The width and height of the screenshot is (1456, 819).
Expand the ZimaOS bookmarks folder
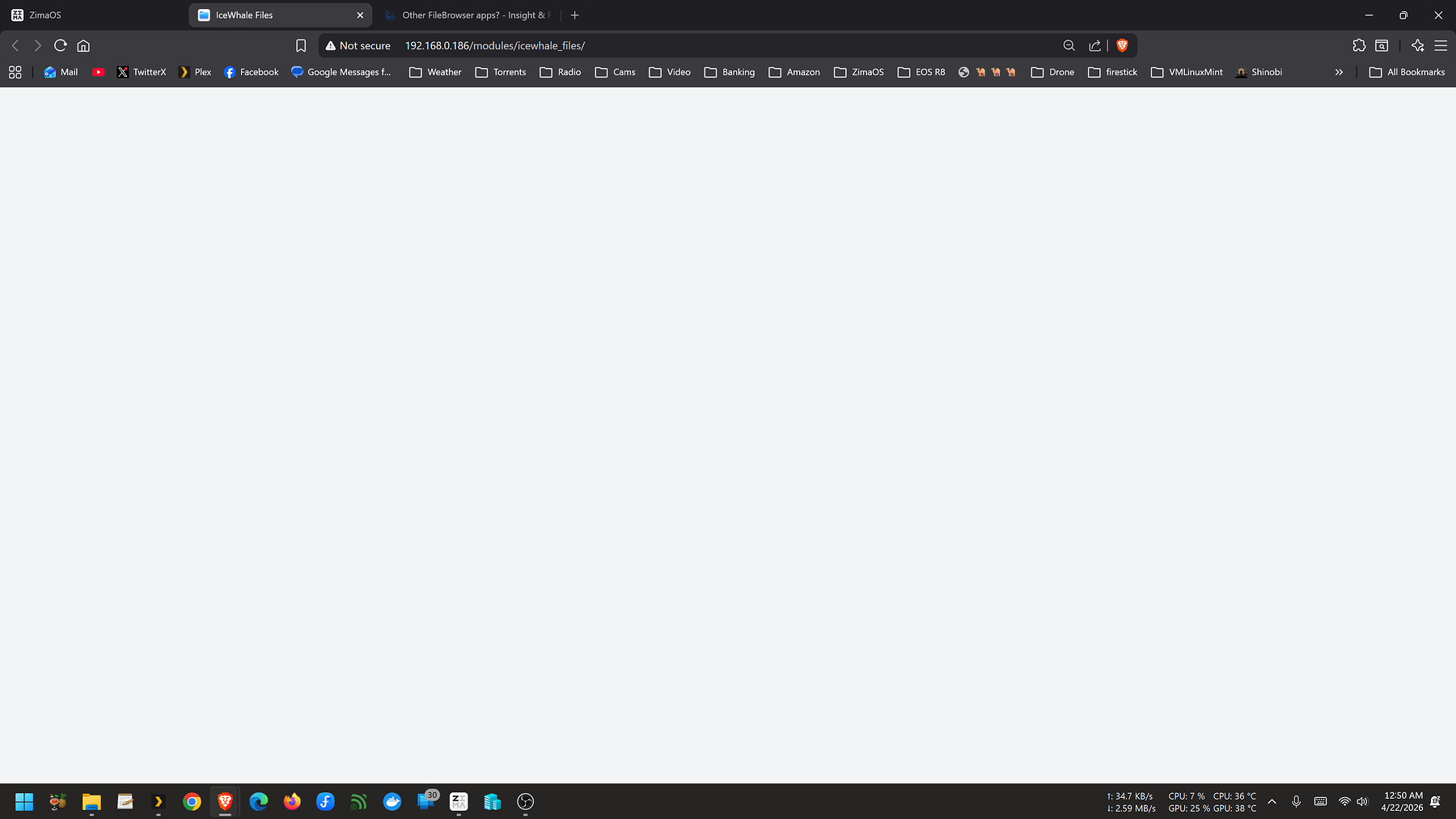tap(859, 72)
